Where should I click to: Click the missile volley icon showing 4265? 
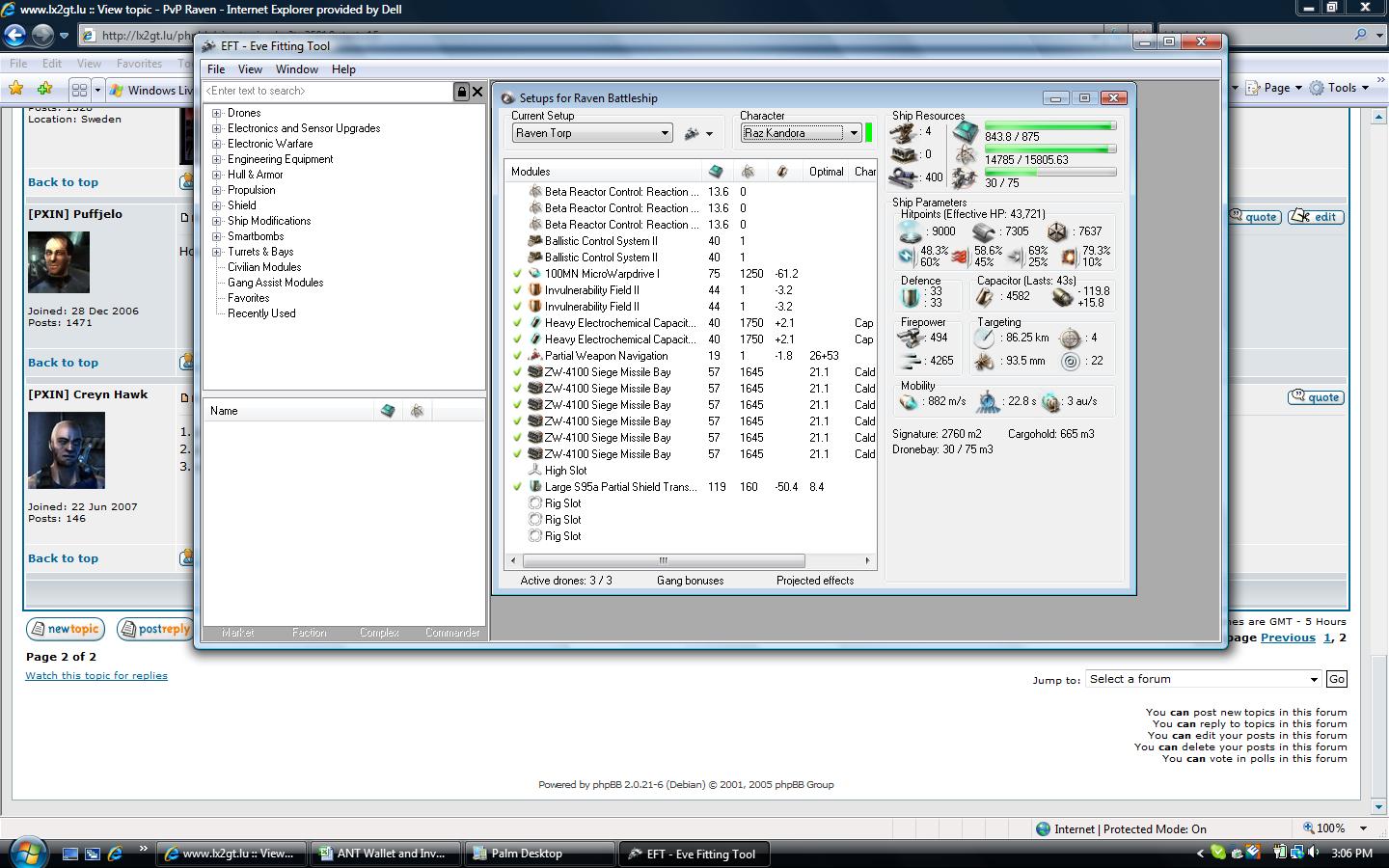[x=912, y=361]
